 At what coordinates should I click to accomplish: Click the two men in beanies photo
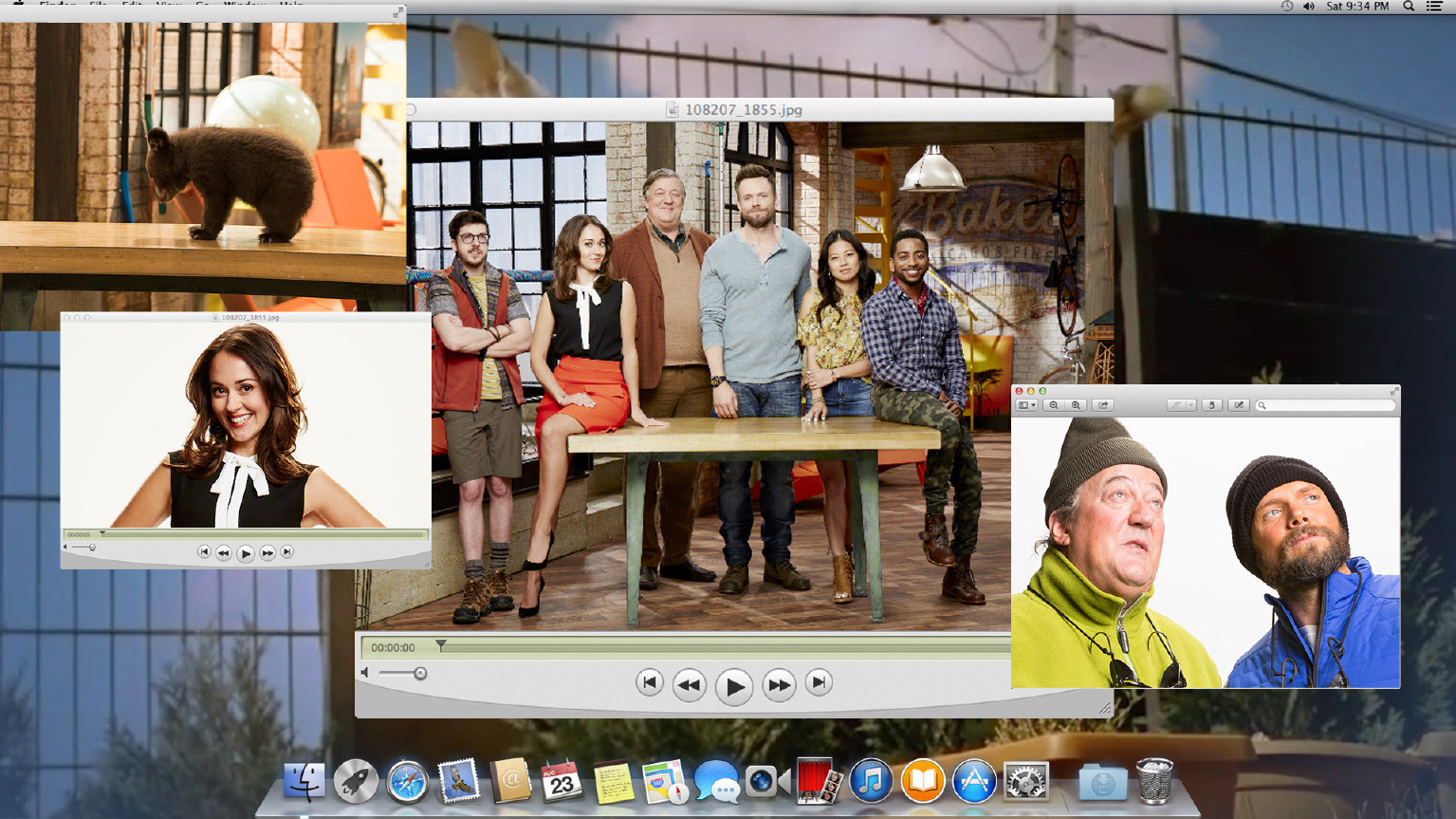[1206, 552]
